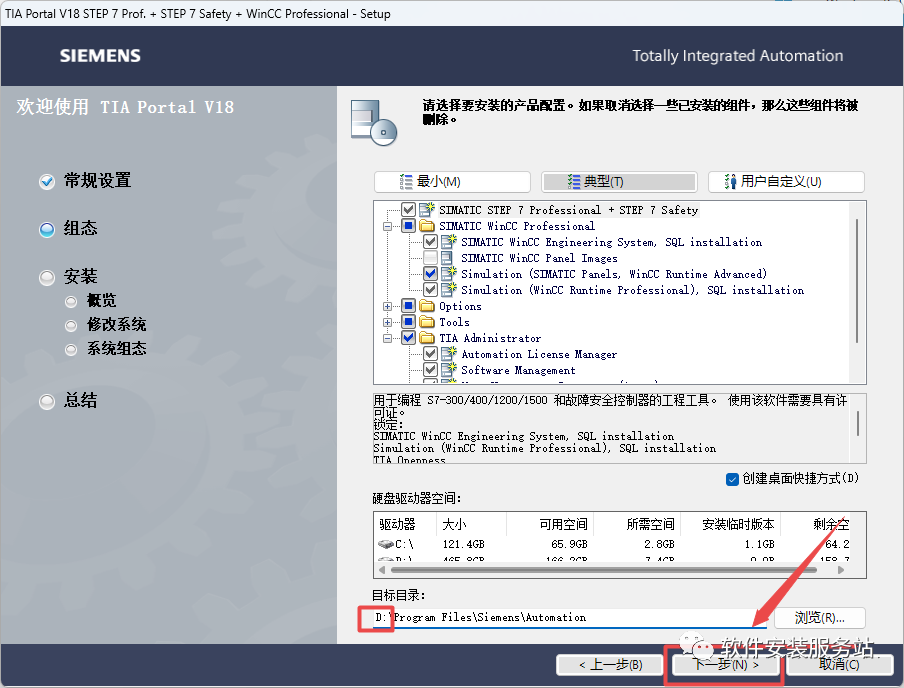Click the 典型 button list icon
This screenshot has width=904, height=688.
tap(574, 182)
